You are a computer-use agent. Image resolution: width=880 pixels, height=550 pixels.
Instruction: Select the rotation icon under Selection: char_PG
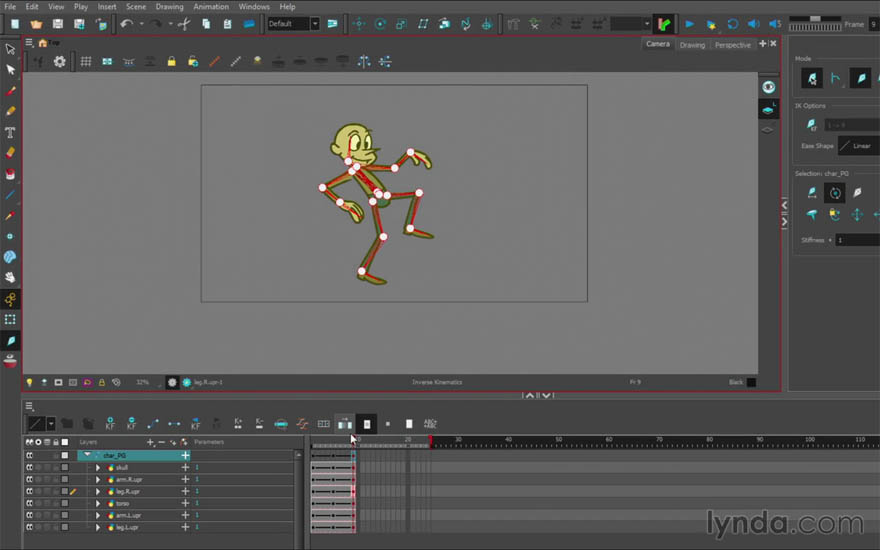835,193
